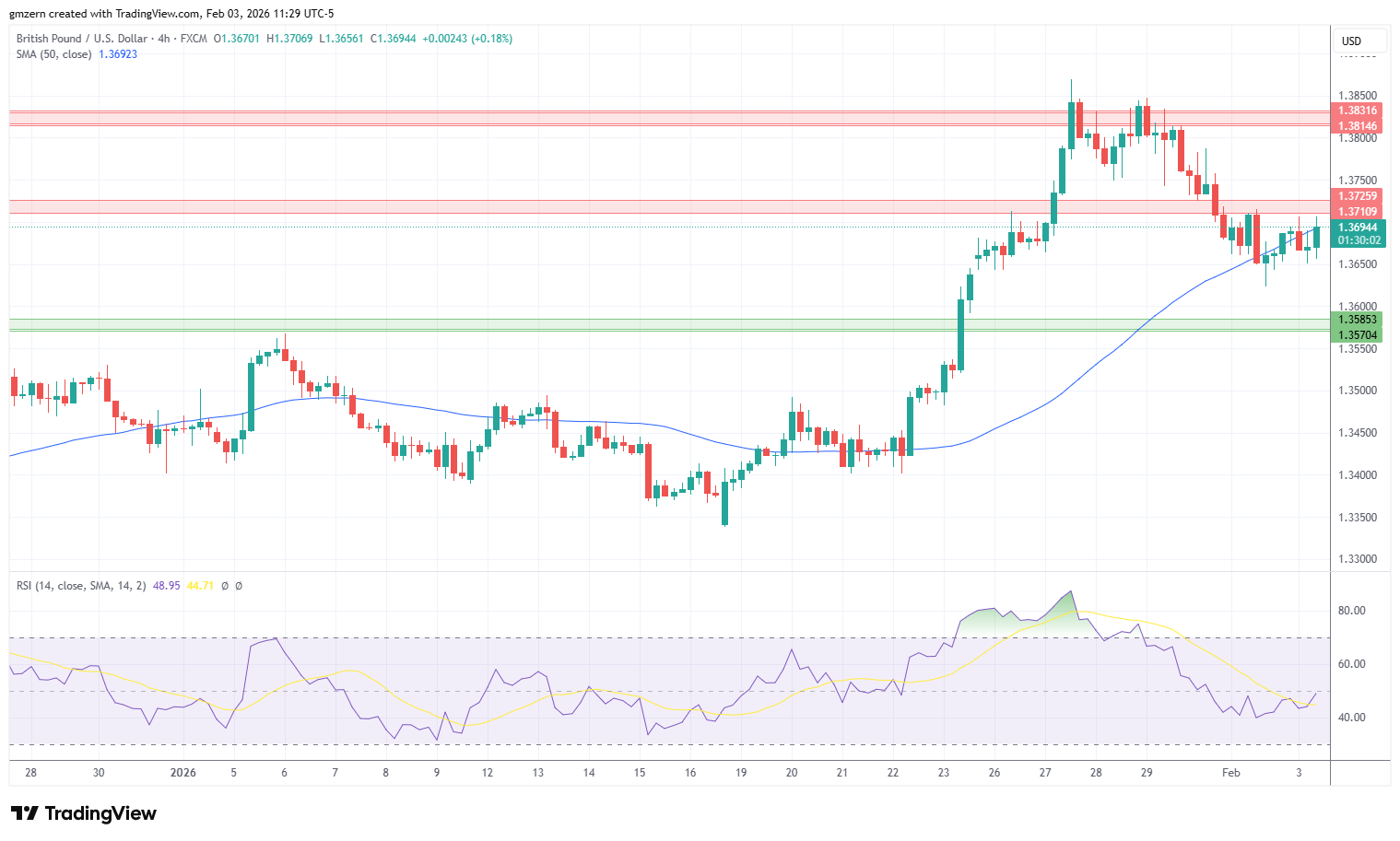Screen dimensions: 1400x841
Task: Click the RSI moving average value 44.71
Action: [200, 586]
